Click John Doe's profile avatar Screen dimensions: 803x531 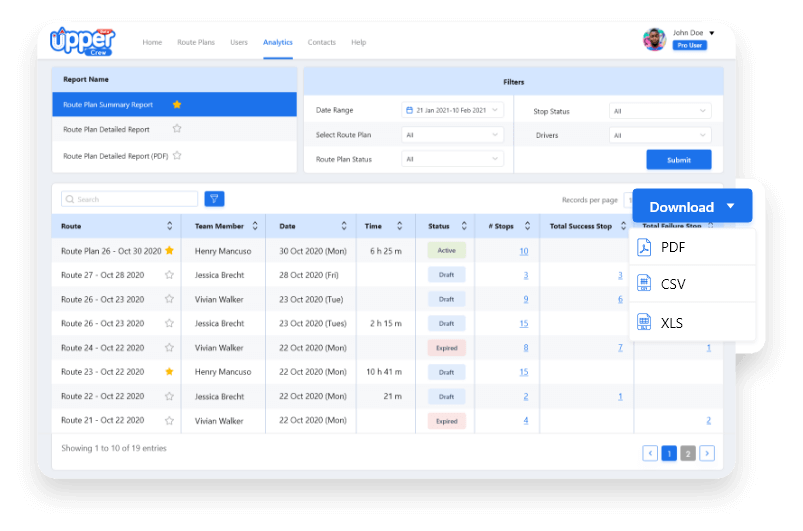point(654,39)
